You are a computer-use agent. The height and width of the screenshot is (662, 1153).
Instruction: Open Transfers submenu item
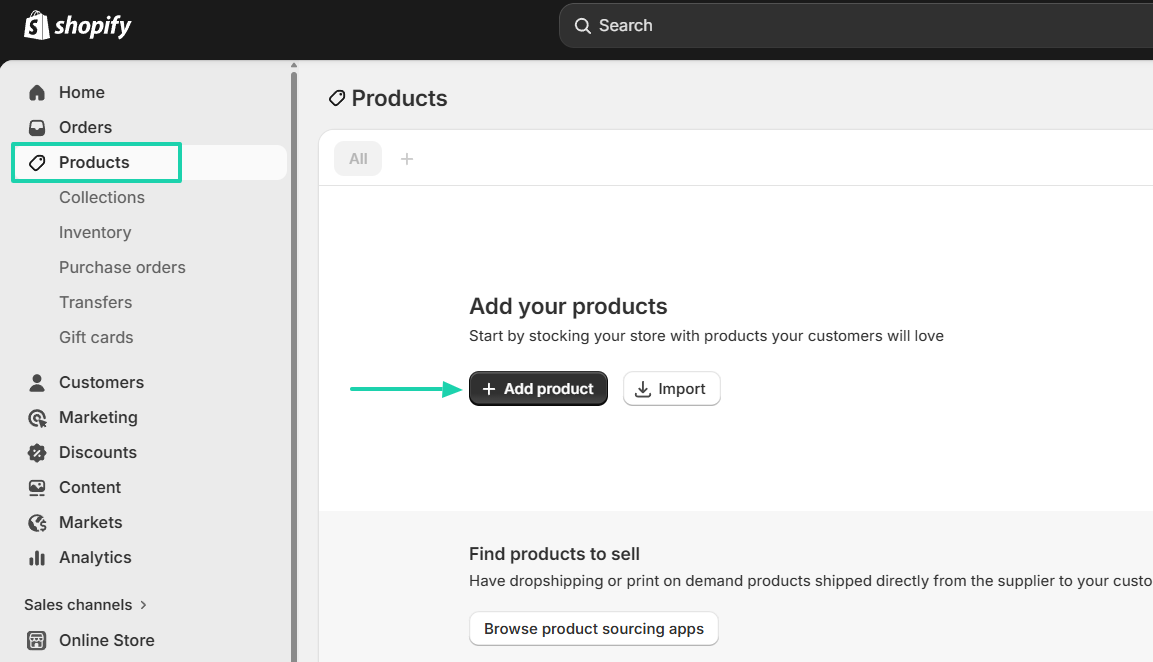click(x=96, y=302)
